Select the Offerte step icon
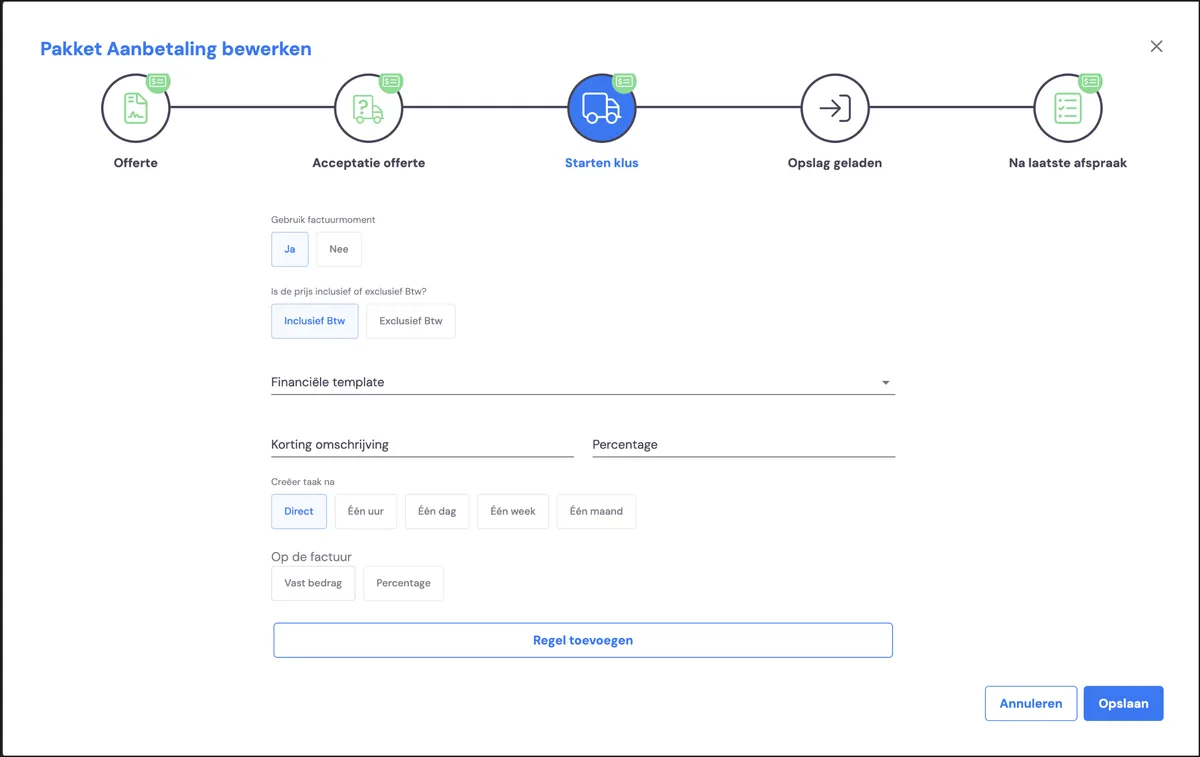 136,108
